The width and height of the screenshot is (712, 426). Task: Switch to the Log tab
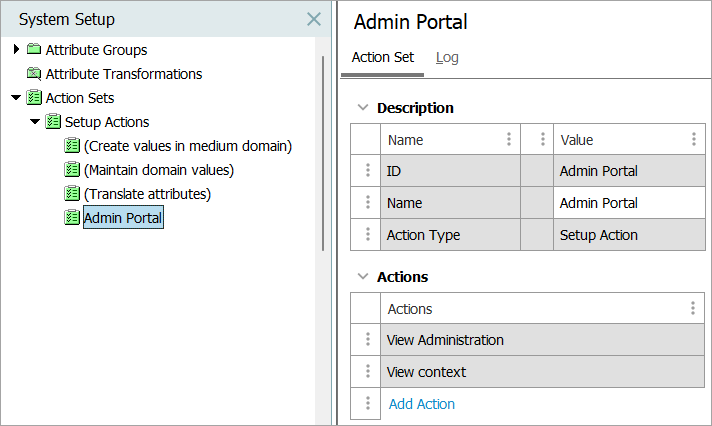point(447,58)
